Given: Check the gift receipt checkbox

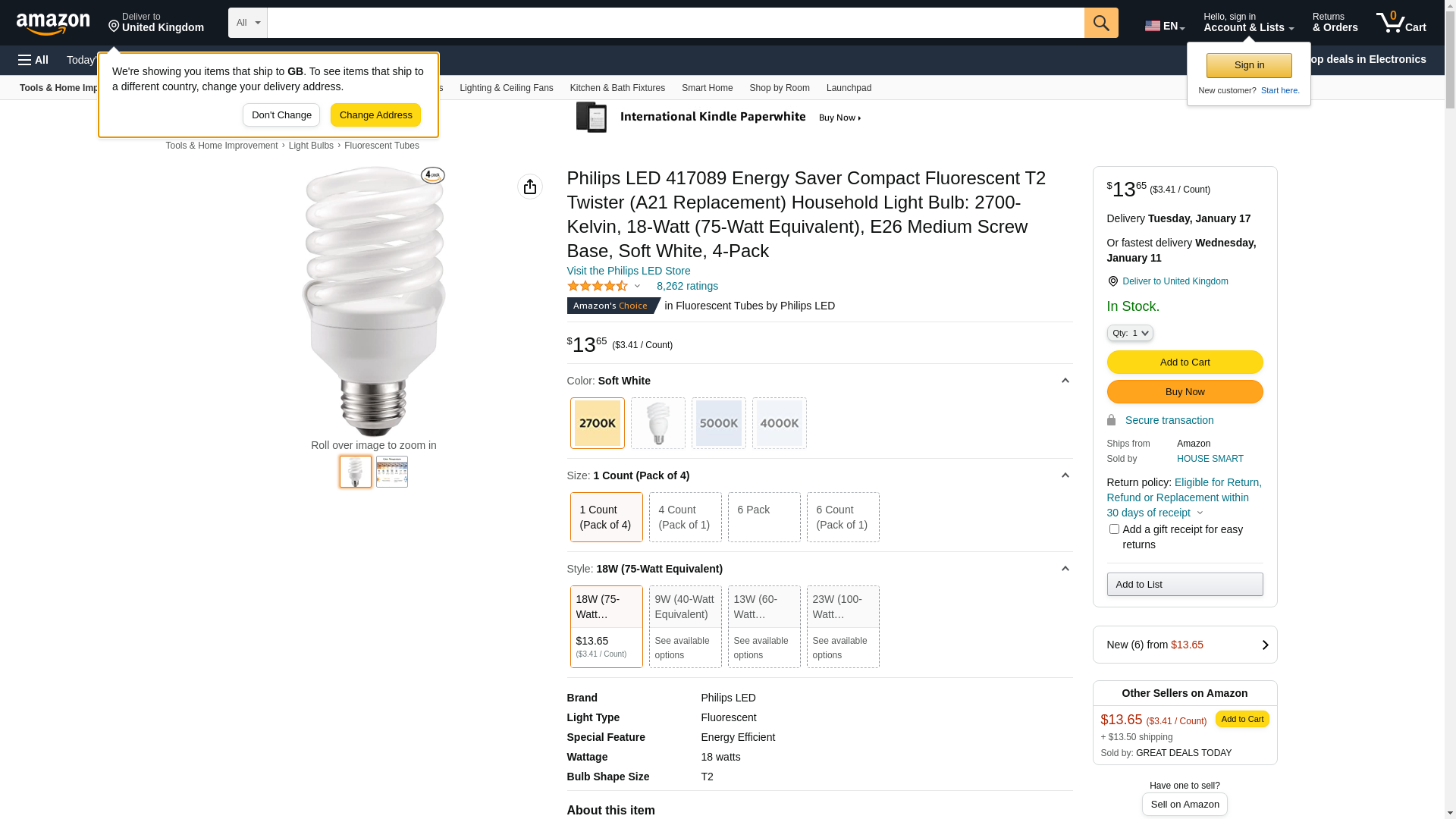Looking at the screenshot, I should [1114, 529].
